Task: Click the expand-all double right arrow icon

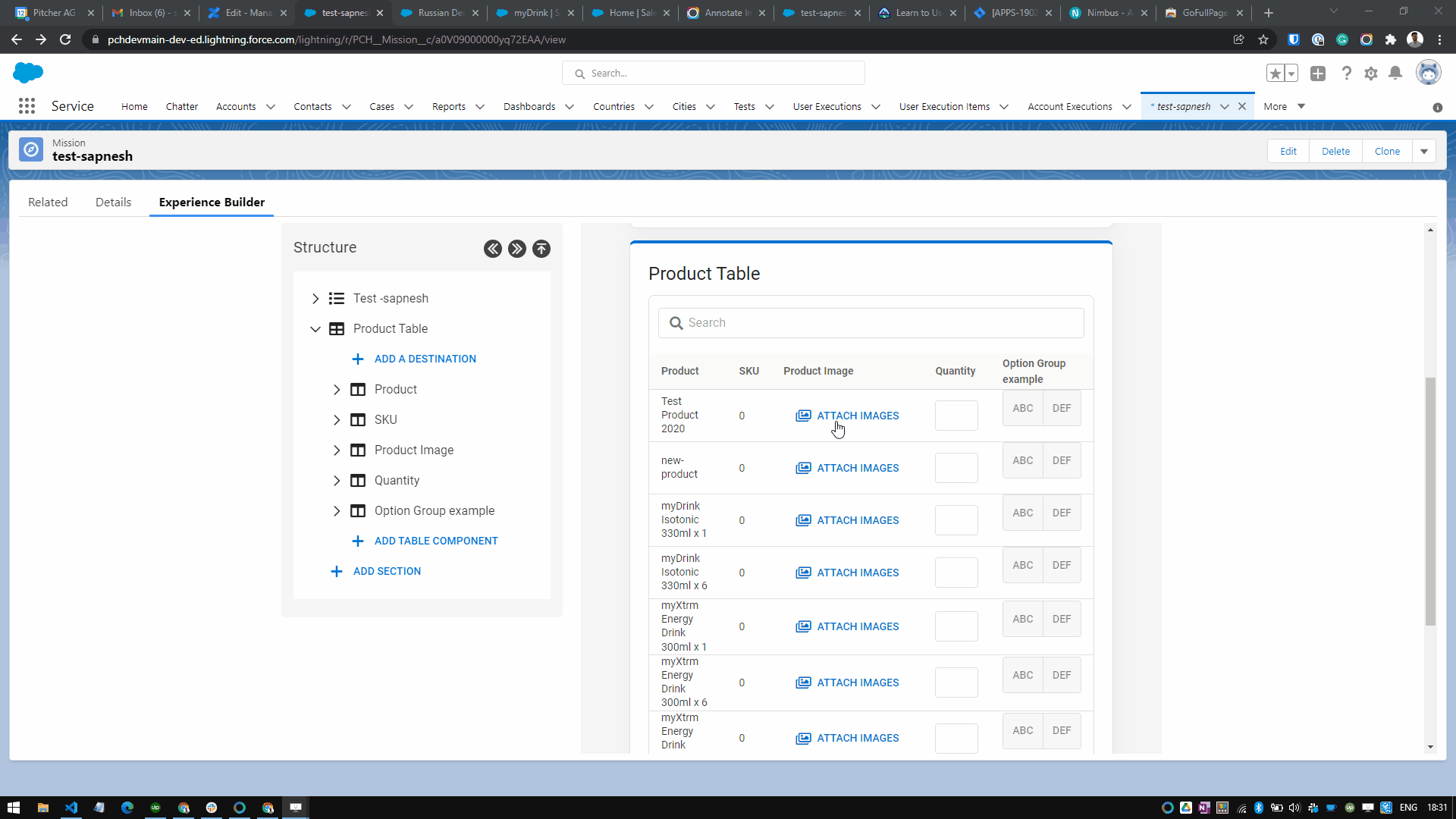Action: click(517, 249)
